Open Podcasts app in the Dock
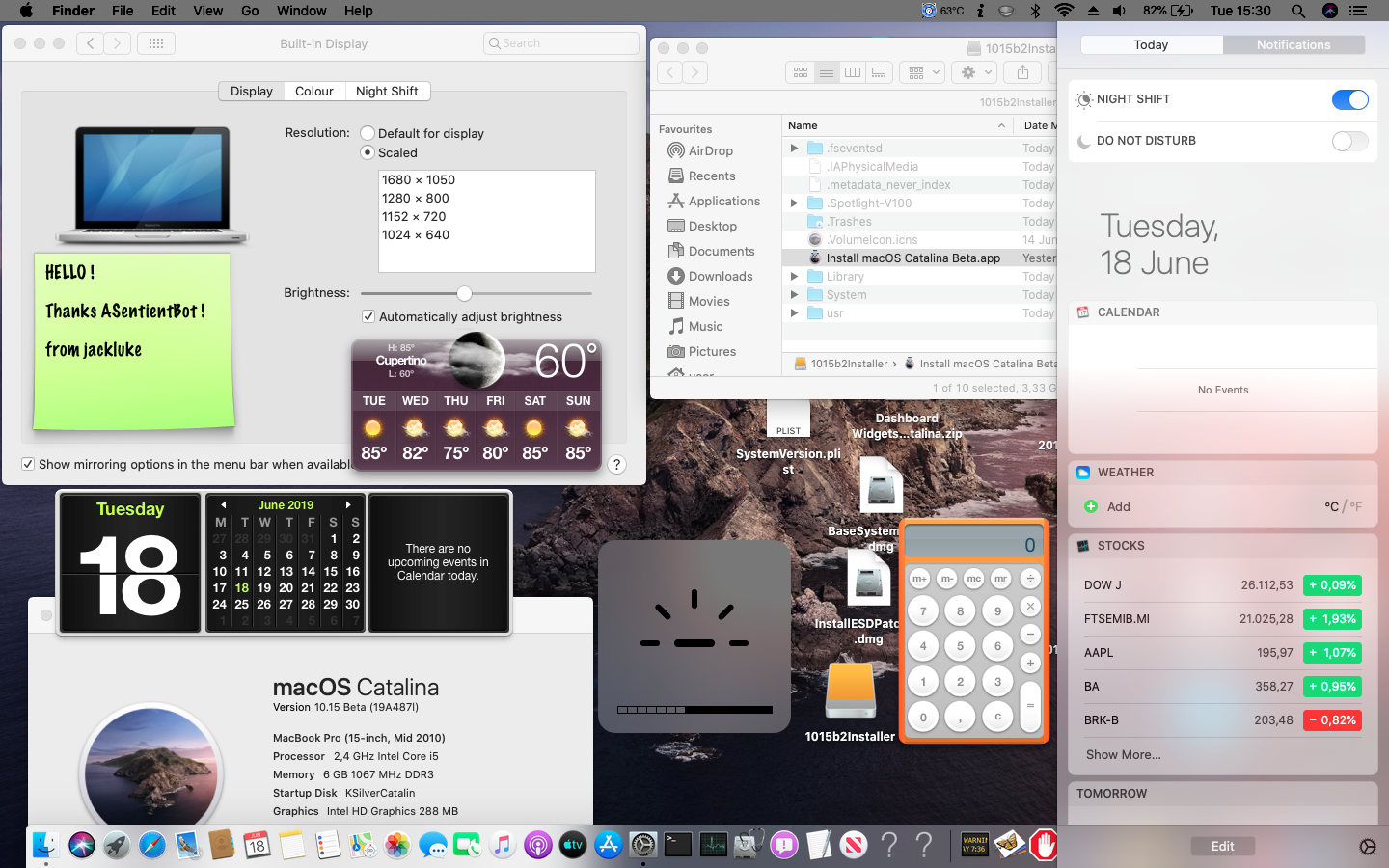 [x=538, y=846]
